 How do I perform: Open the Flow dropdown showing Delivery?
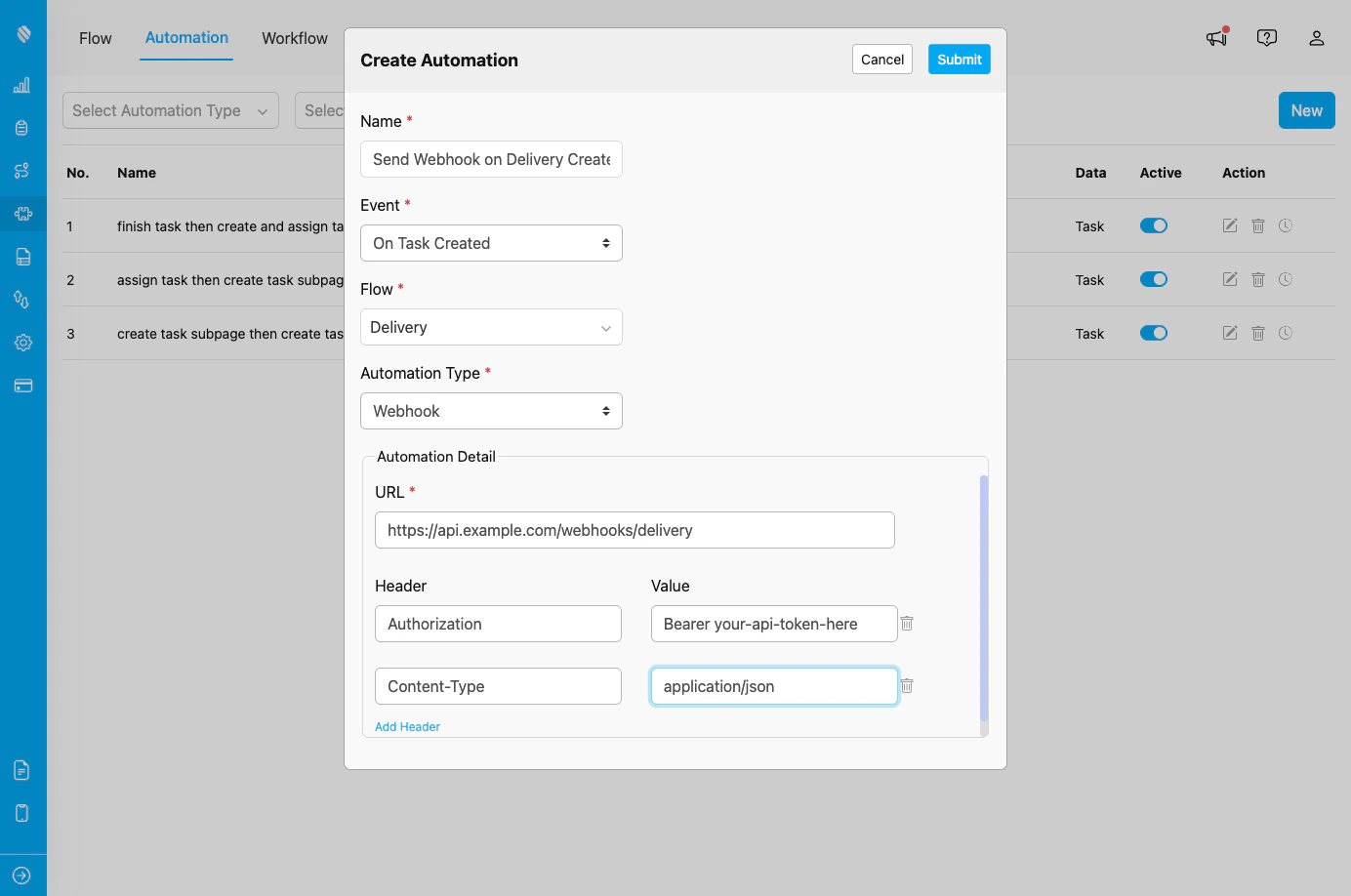490,326
